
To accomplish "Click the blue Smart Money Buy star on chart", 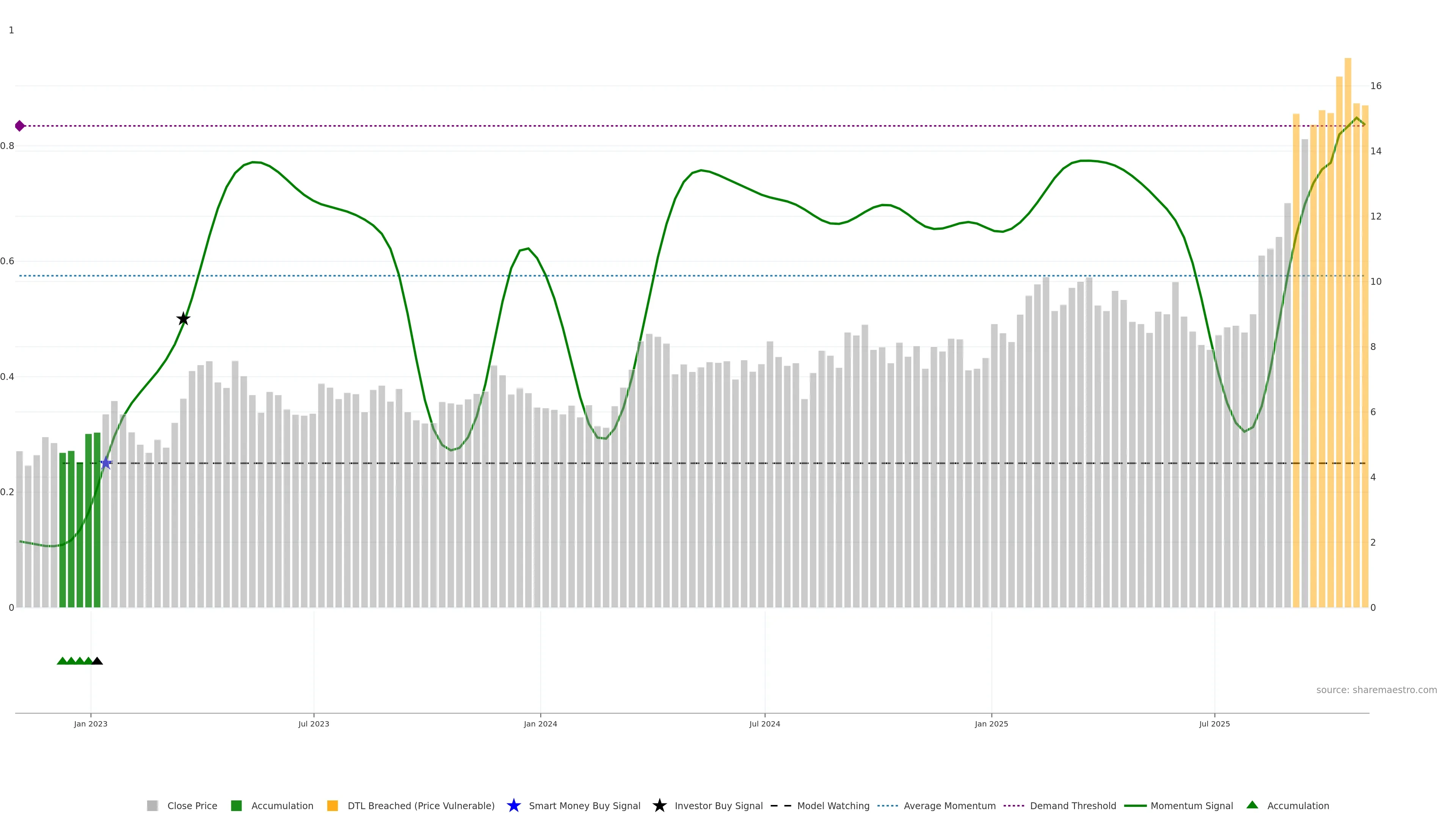I will pyautogui.click(x=106, y=463).
